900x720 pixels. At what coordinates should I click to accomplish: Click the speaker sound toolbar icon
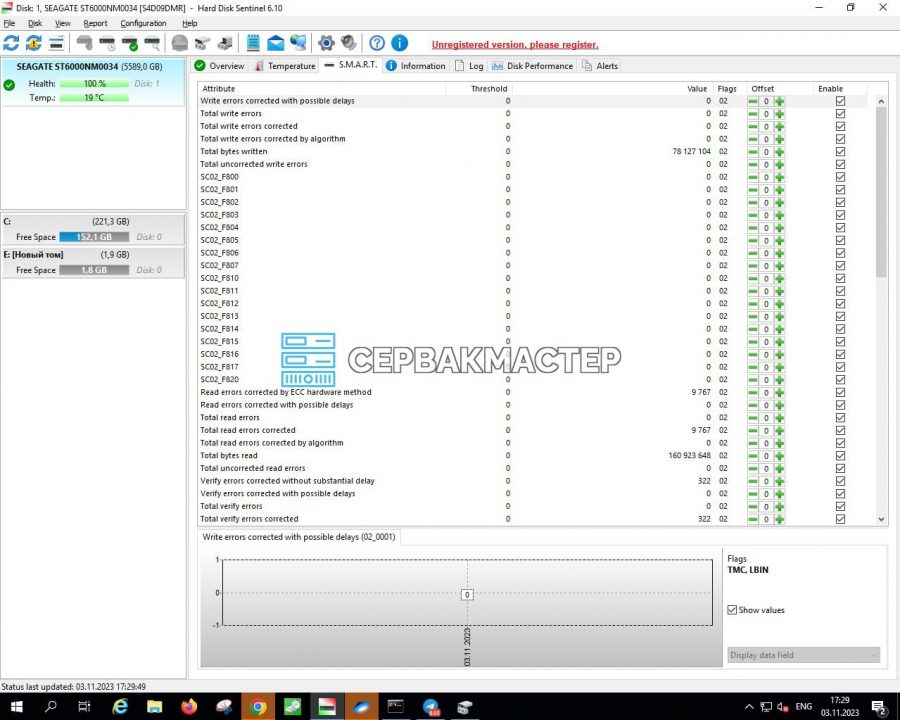(348, 43)
